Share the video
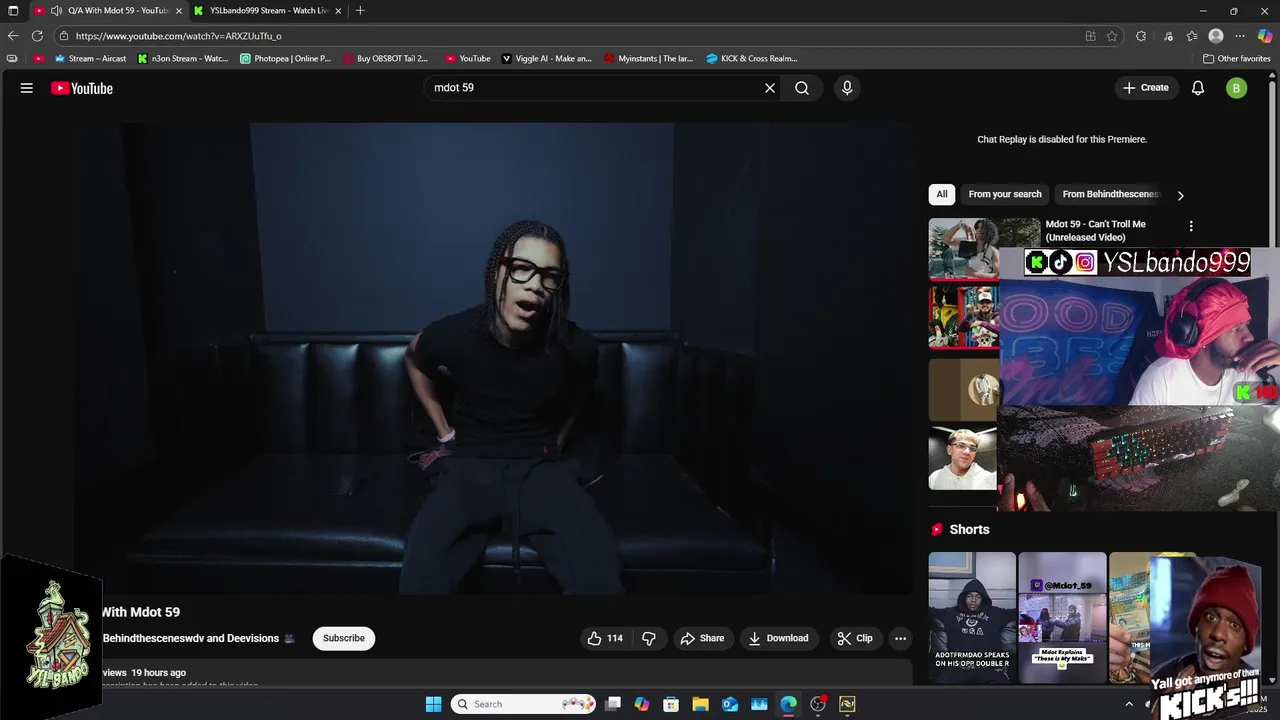This screenshot has height=720, width=1280. (702, 638)
